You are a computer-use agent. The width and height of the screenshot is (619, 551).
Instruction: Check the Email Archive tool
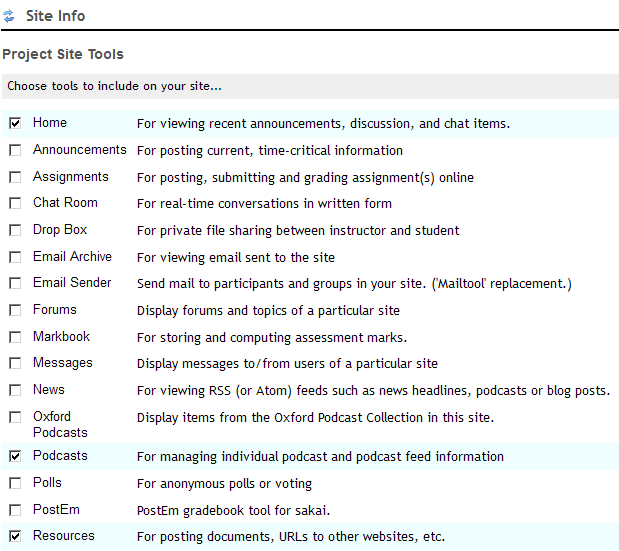click(15, 257)
